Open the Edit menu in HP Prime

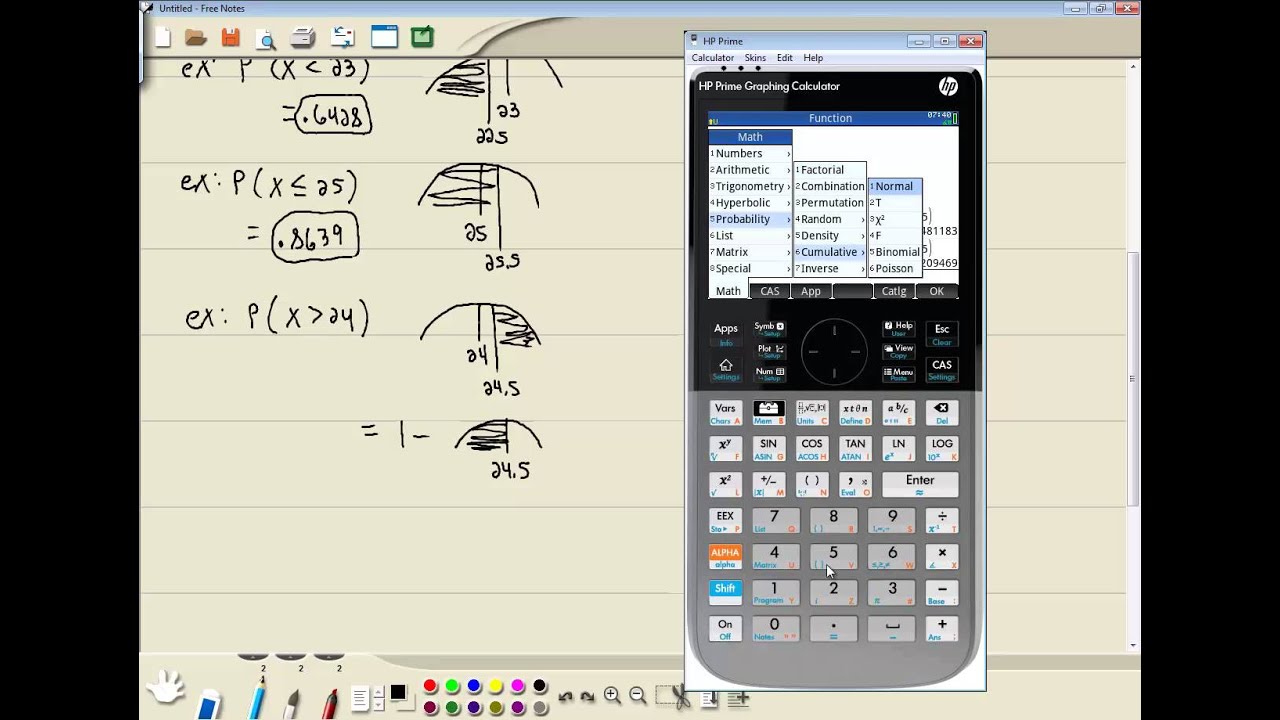785,58
